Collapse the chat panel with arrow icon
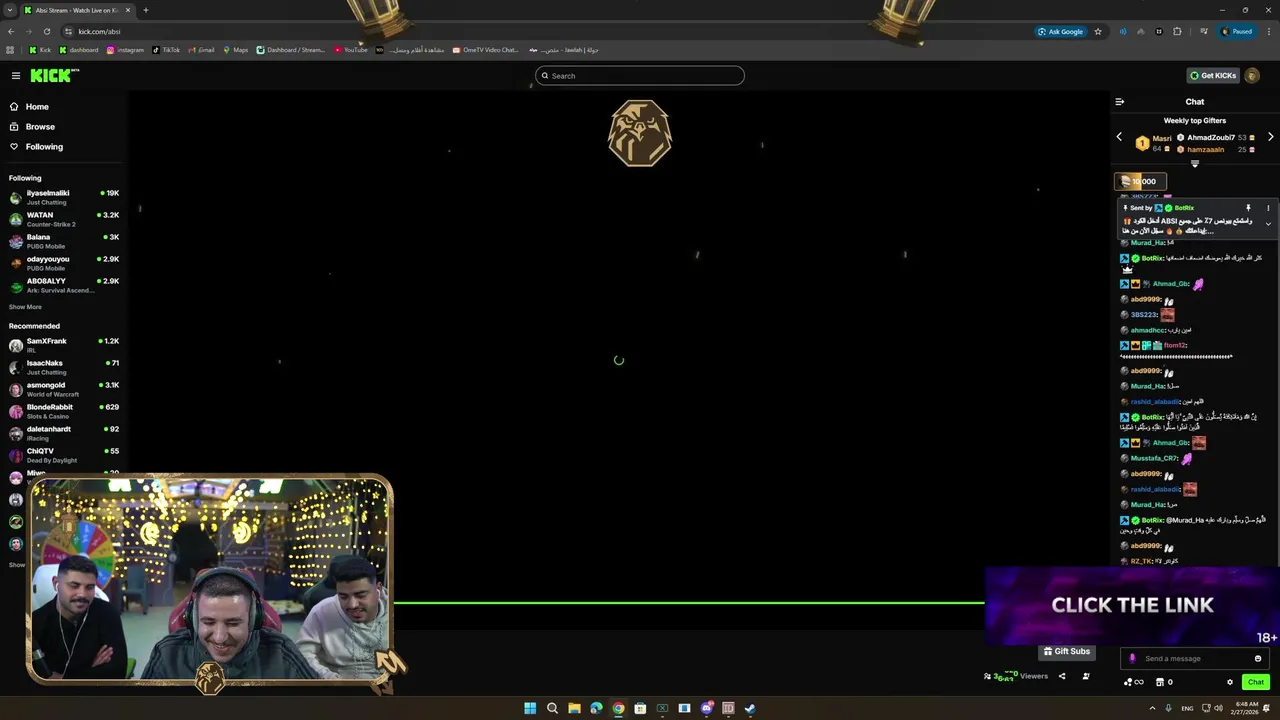Screen dimensions: 1280x720 (x=1119, y=102)
